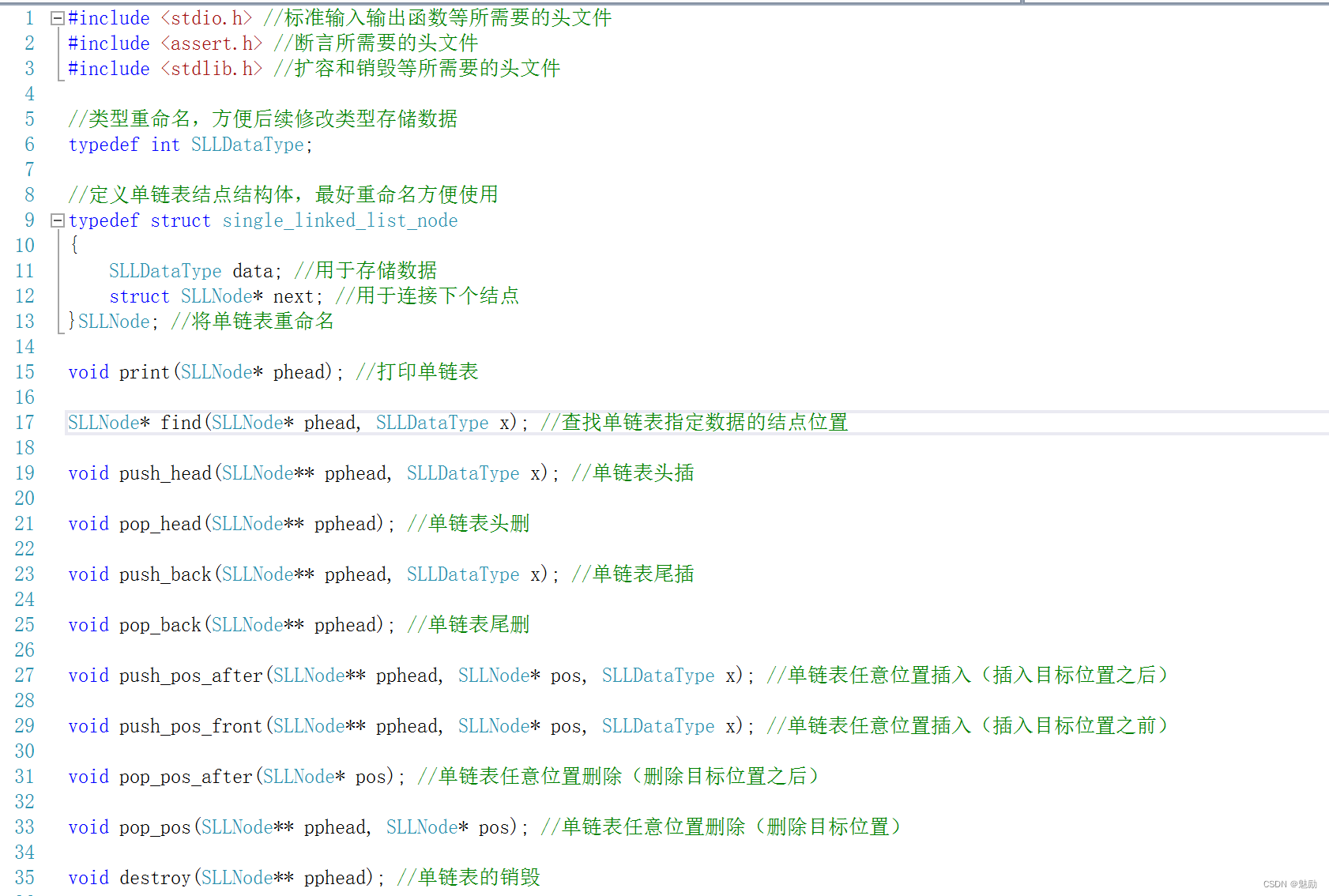
Task: Click line number 17 in the gutter
Action: point(24,423)
